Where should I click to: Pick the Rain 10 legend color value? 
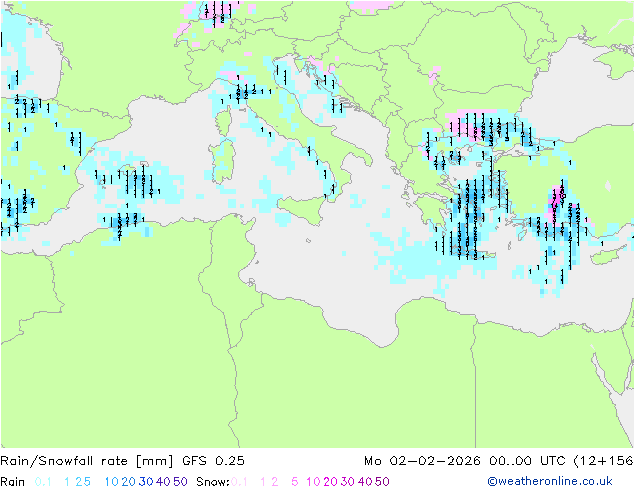[x=112, y=482]
